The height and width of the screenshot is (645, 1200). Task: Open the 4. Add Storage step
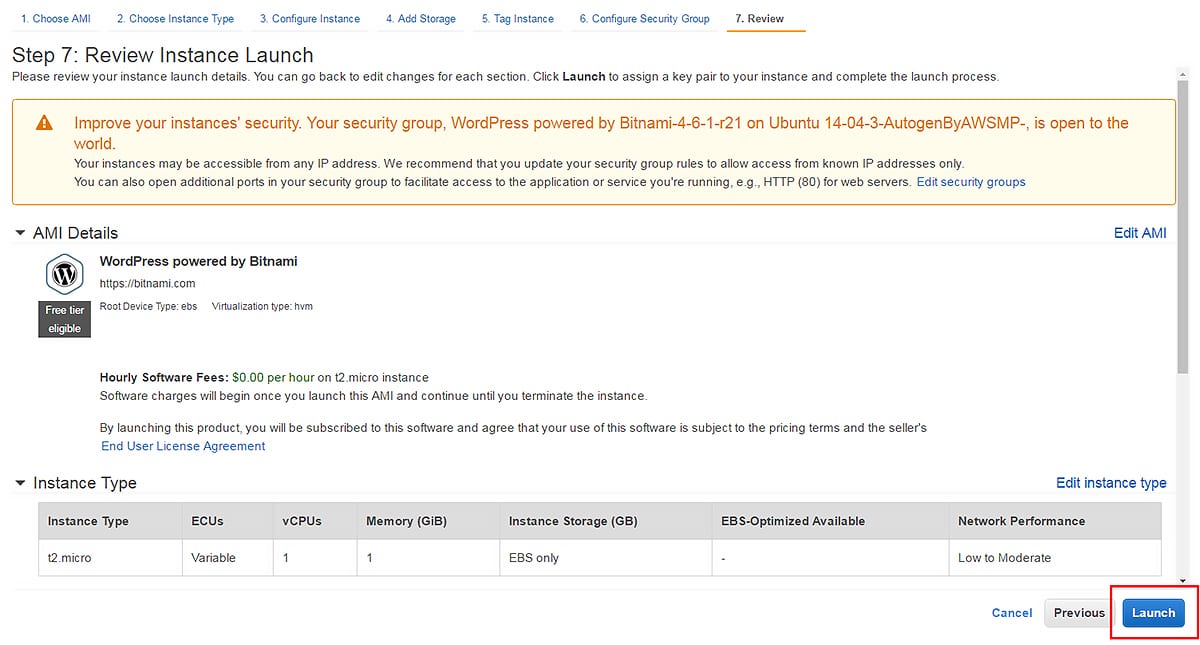tap(421, 19)
